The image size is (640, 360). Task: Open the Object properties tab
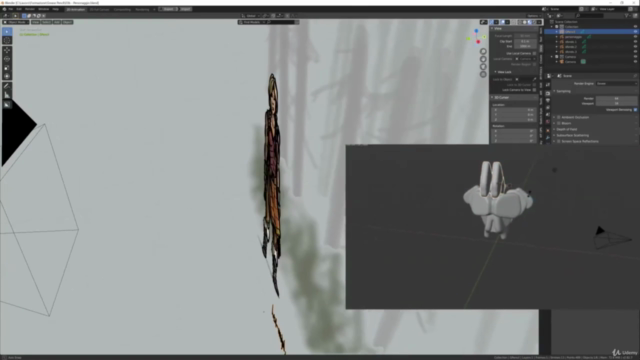pyautogui.click(x=548, y=131)
